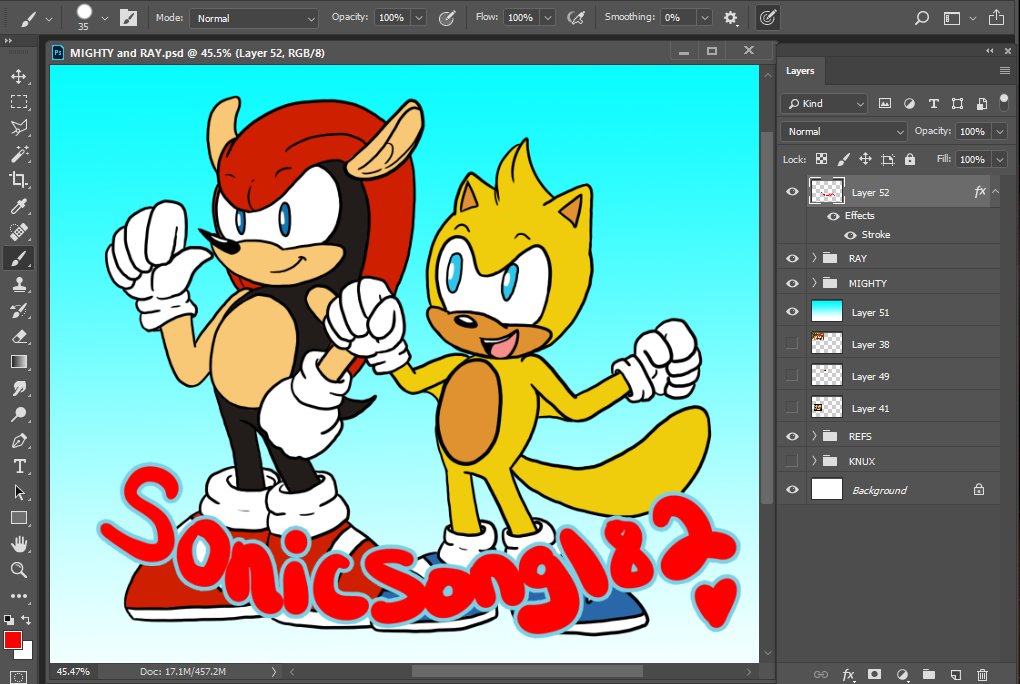Reset default foreground background colors
Image resolution: width=1020 pixels, height=684 pixels.
click(8, 620)
